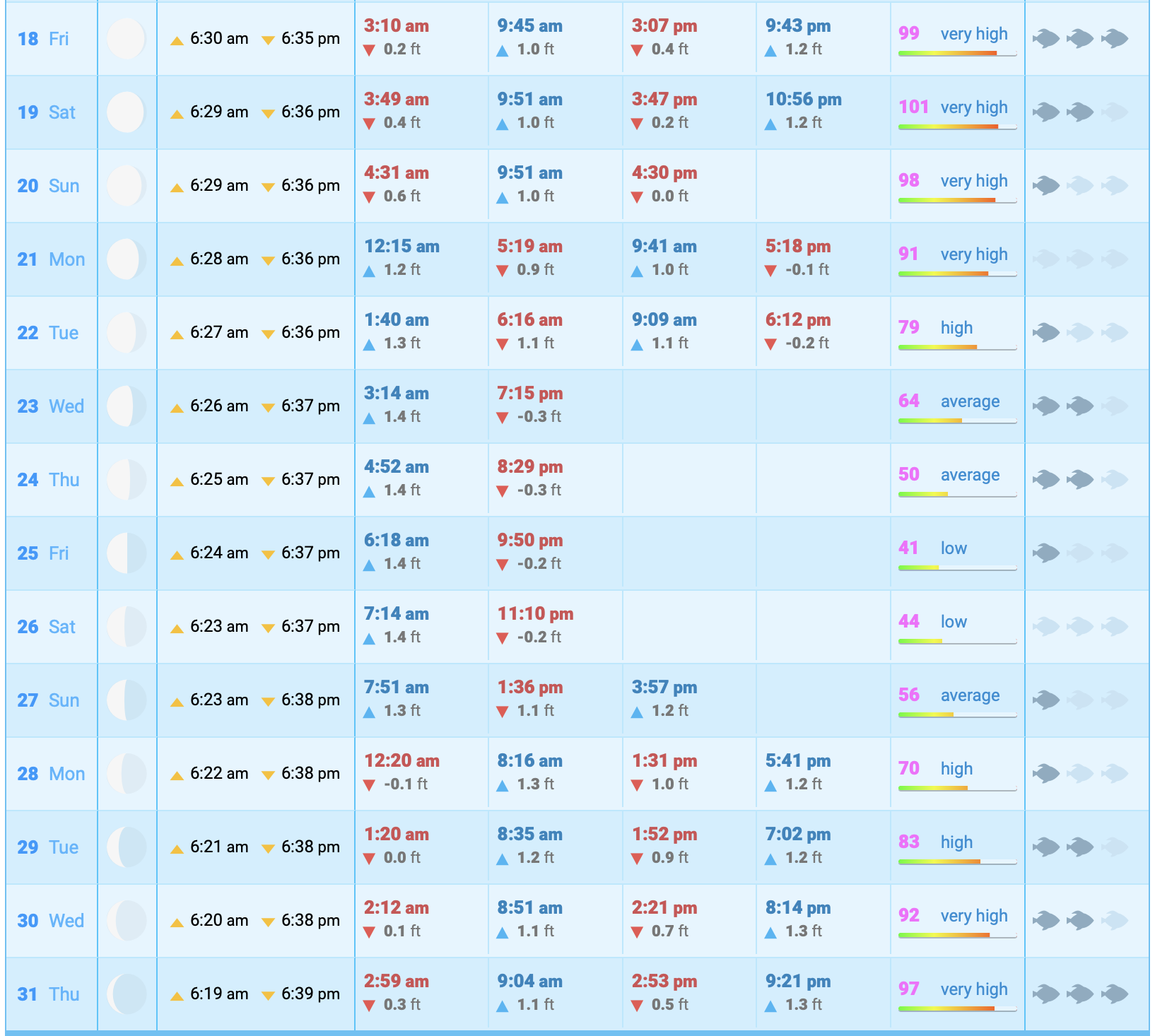Click the 7:02 pm high tide on 29 Tue
This screenshot has height=1036, width=1155.
[797, 835]
